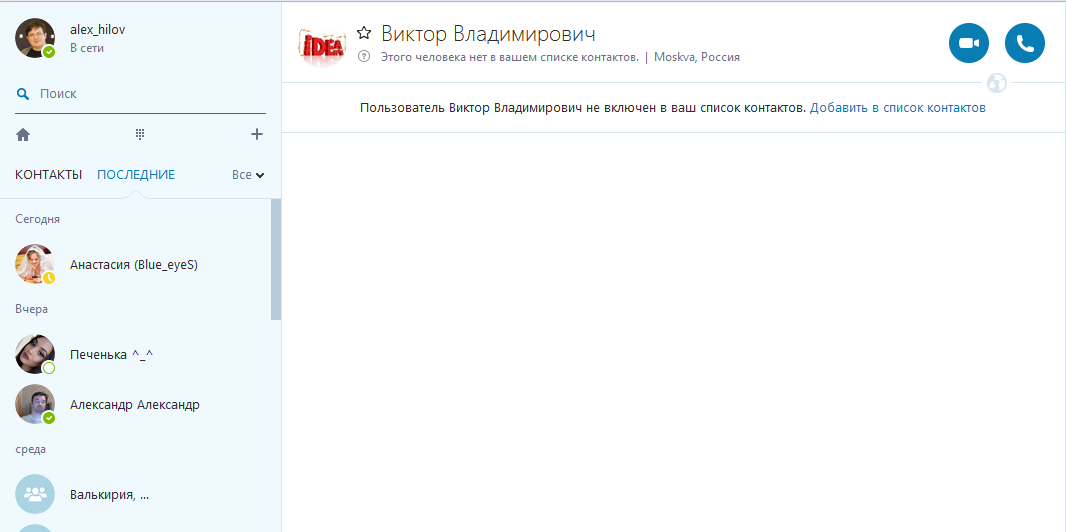Click the Поиск search field
Image resolution: width=1066 pixels, height=532 pixels.
pyautogui.click(x=150, y=94)
